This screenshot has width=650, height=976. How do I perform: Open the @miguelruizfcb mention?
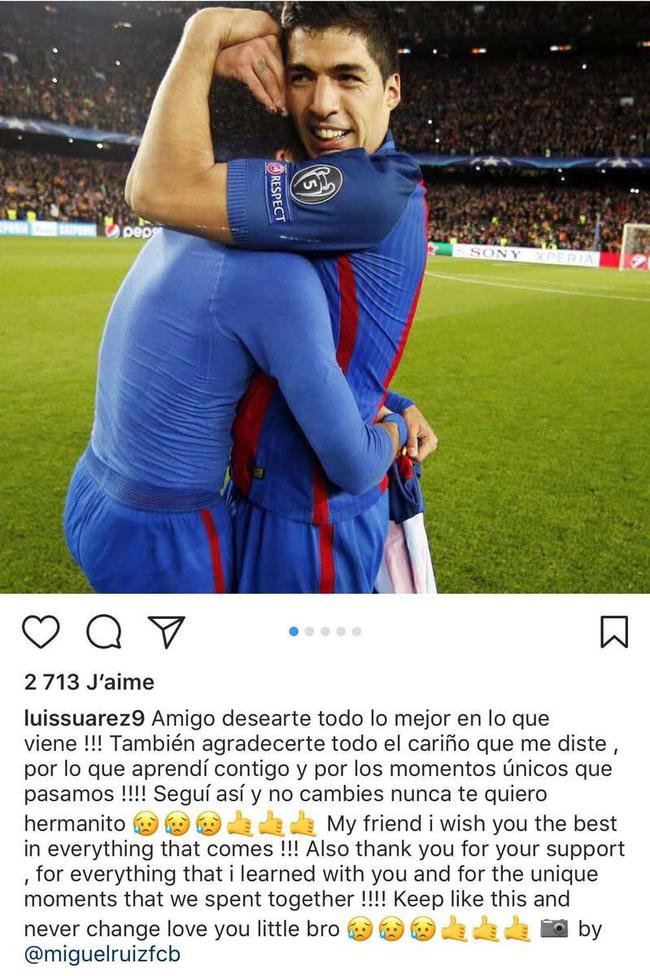(102, 954)
